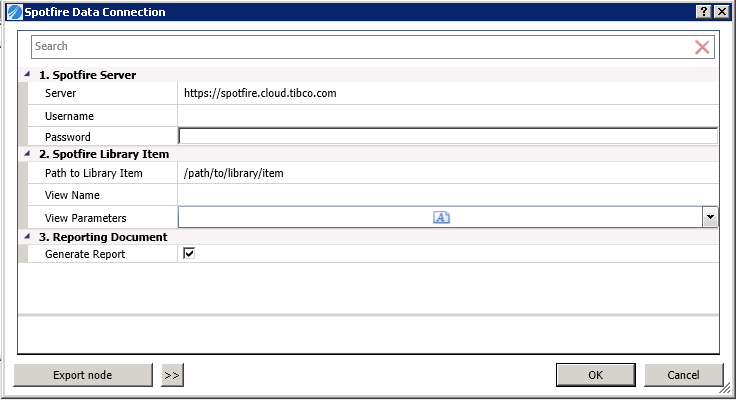Uncheck the Generate Report checkbox
Viewport: 736px width, 400px height.
click(189, 254)
